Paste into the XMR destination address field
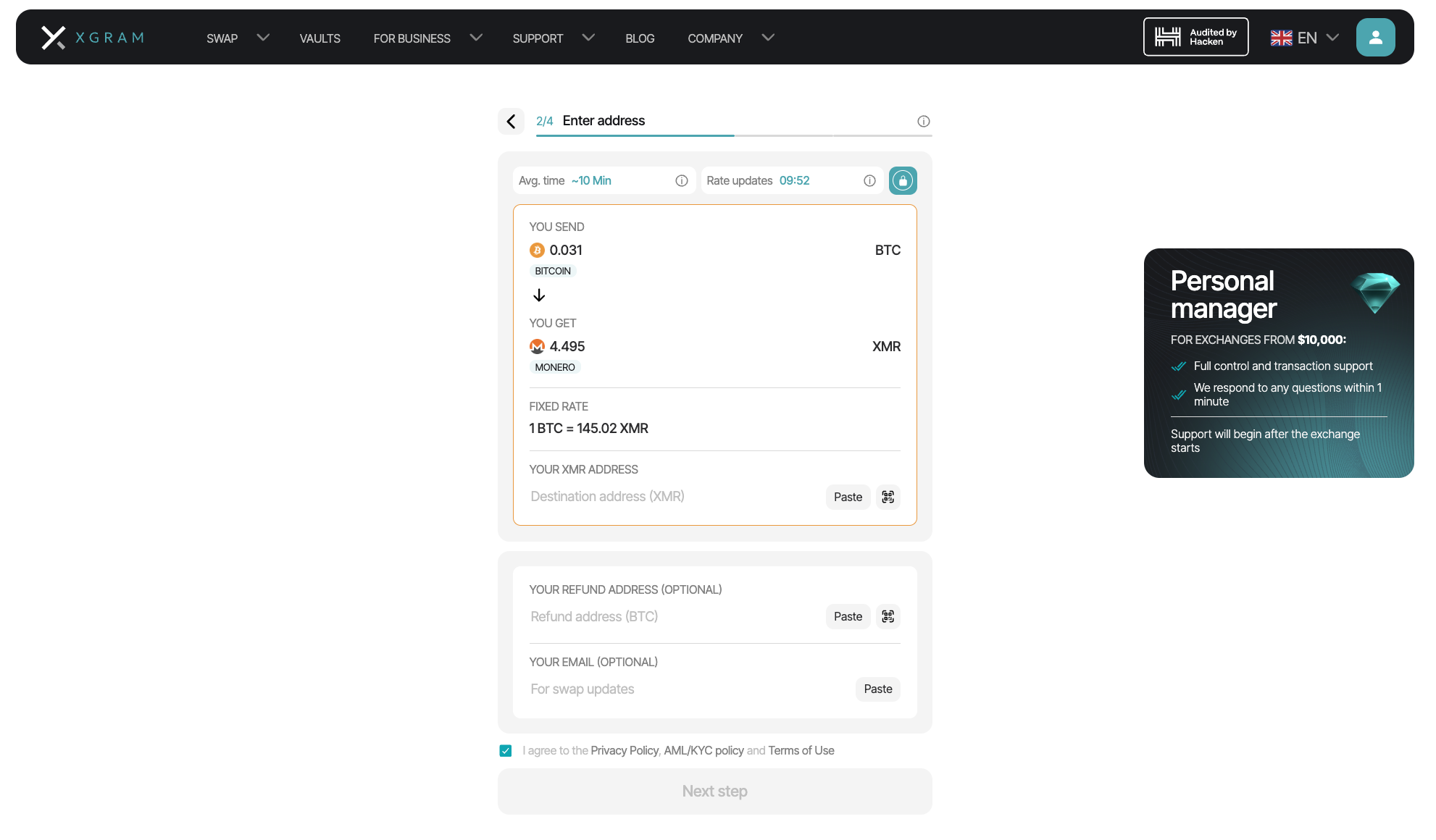The height and width of the screenshot is (840, 1436). (x=848, y=497)
